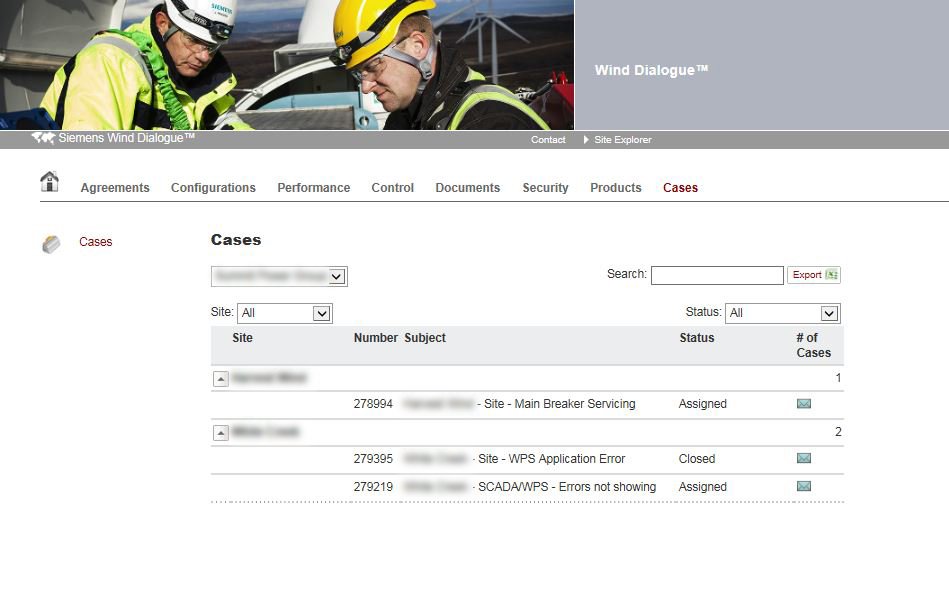Collapse the second site group with two cases
The width and height of the screenshot is (949, 594).
tap(221, 433)
